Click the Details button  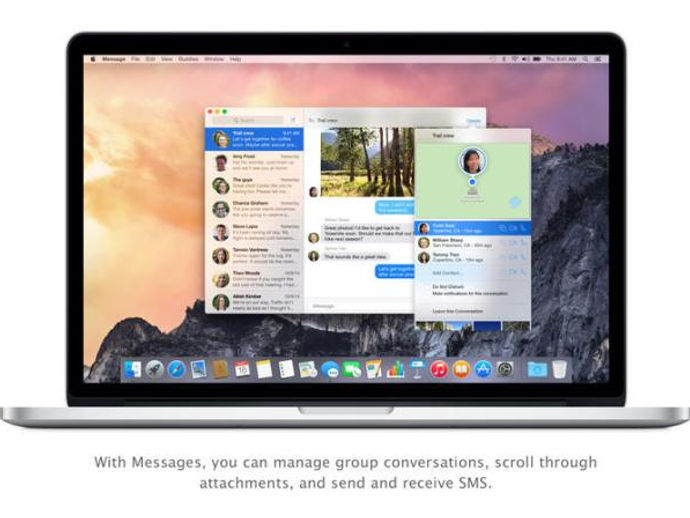(473, 120)
